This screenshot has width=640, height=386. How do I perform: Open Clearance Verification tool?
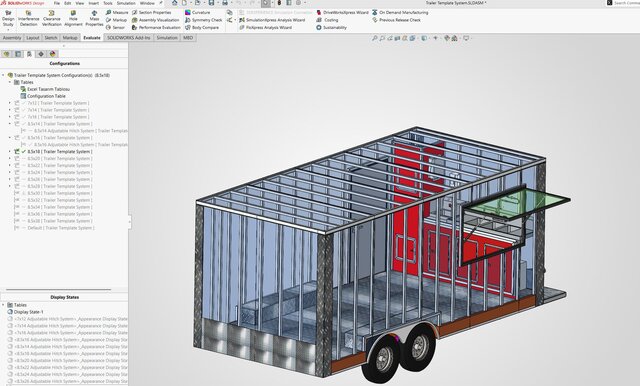52,18
